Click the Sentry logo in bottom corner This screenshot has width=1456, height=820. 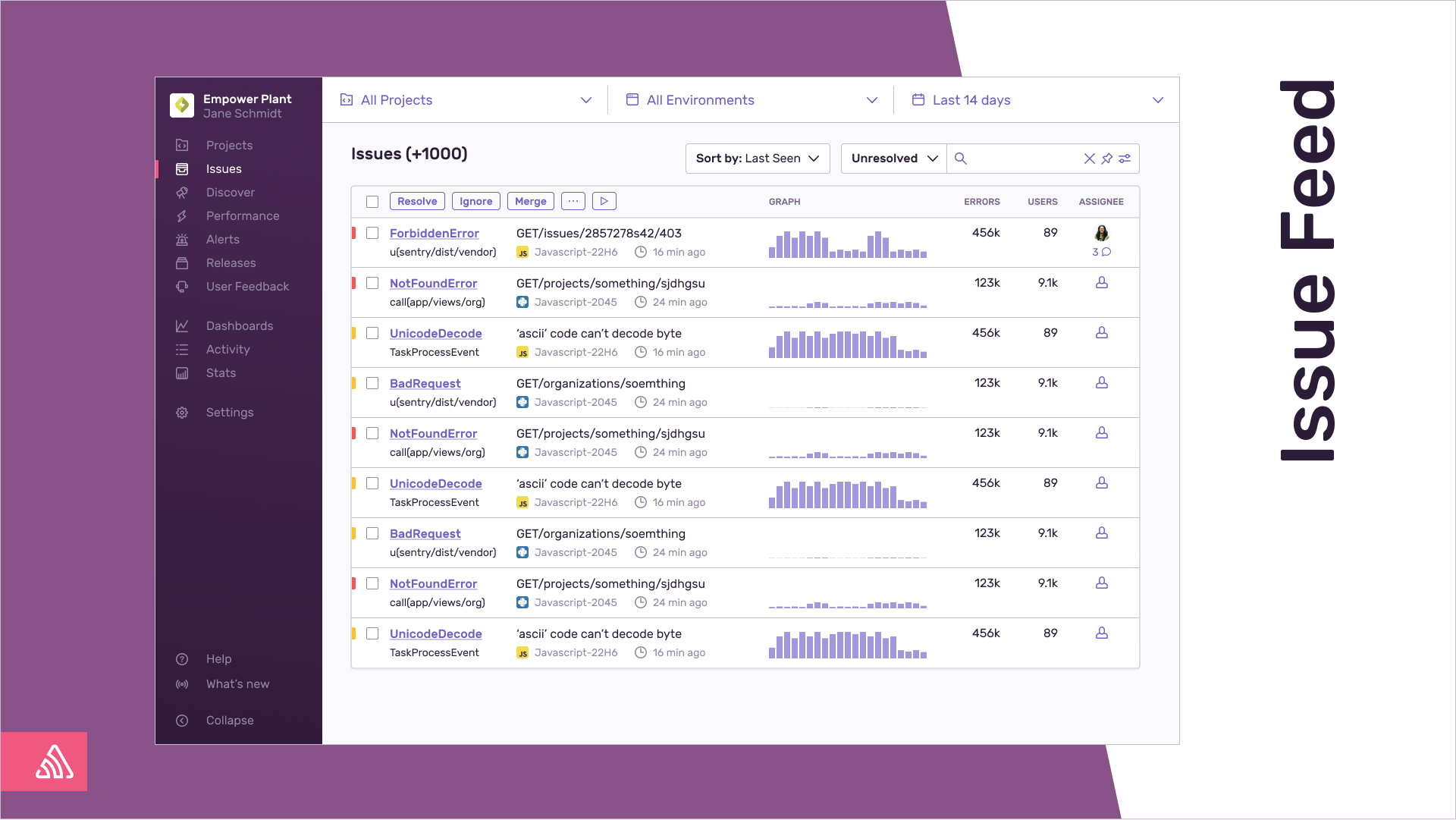[55, 762]
